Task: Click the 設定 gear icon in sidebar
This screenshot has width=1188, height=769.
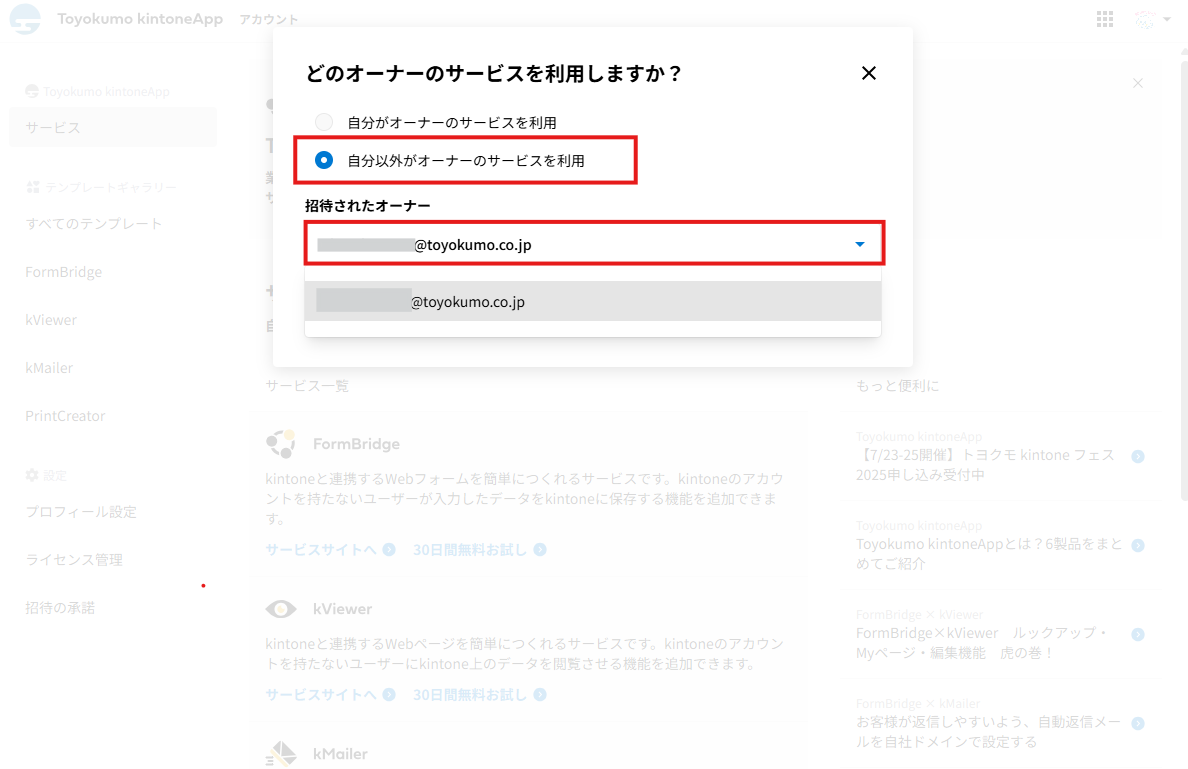Action: click(32, 475)
